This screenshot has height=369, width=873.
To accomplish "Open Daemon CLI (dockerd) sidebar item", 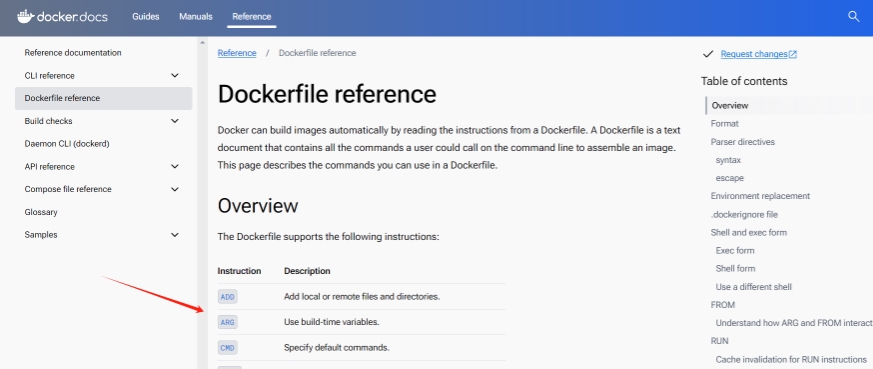I will point(67,144).
